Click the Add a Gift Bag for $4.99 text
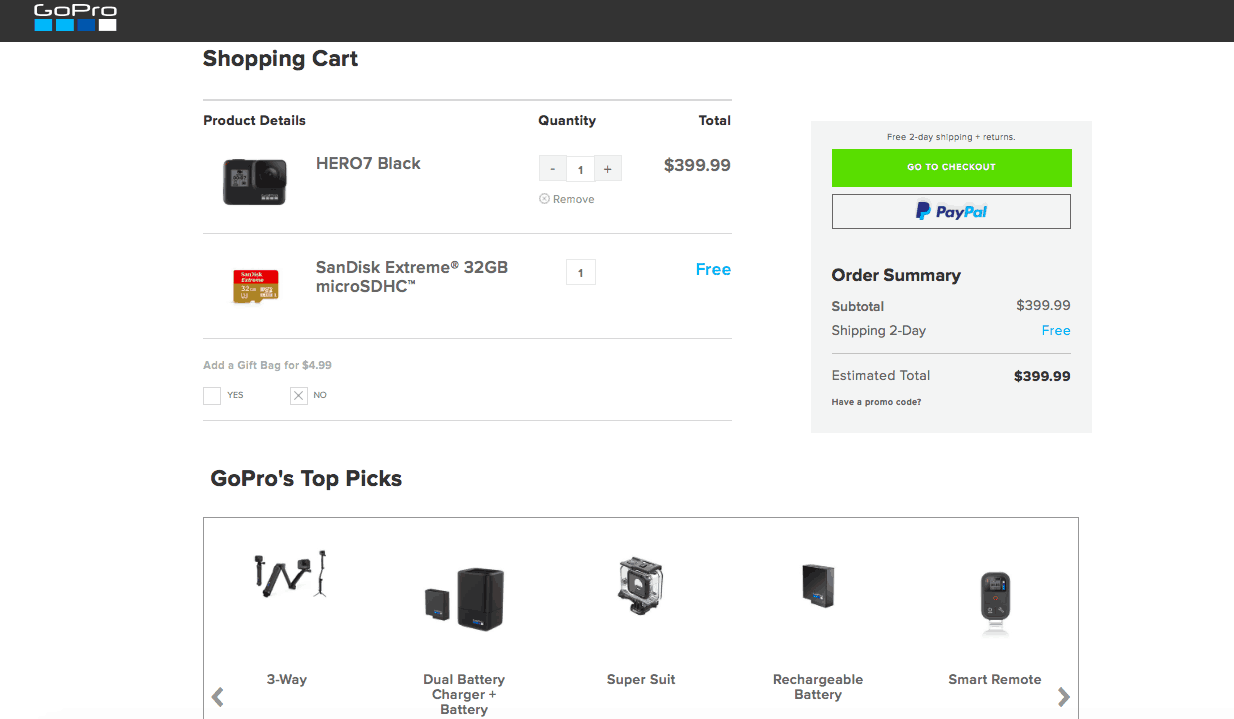This screenshot has height=719, width=1234. point(267,365)
